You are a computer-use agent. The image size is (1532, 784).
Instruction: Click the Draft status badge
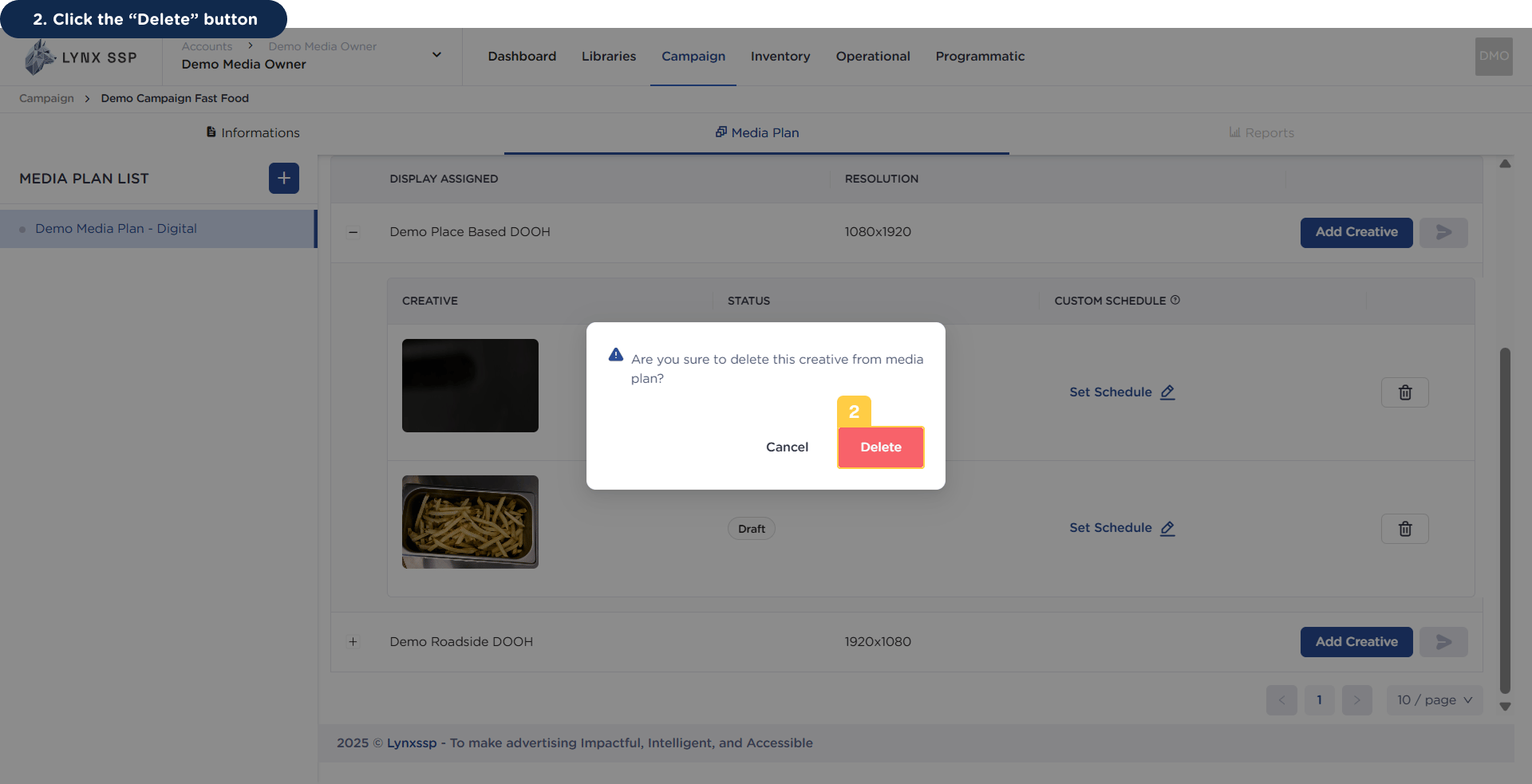(x=752, y=529)
